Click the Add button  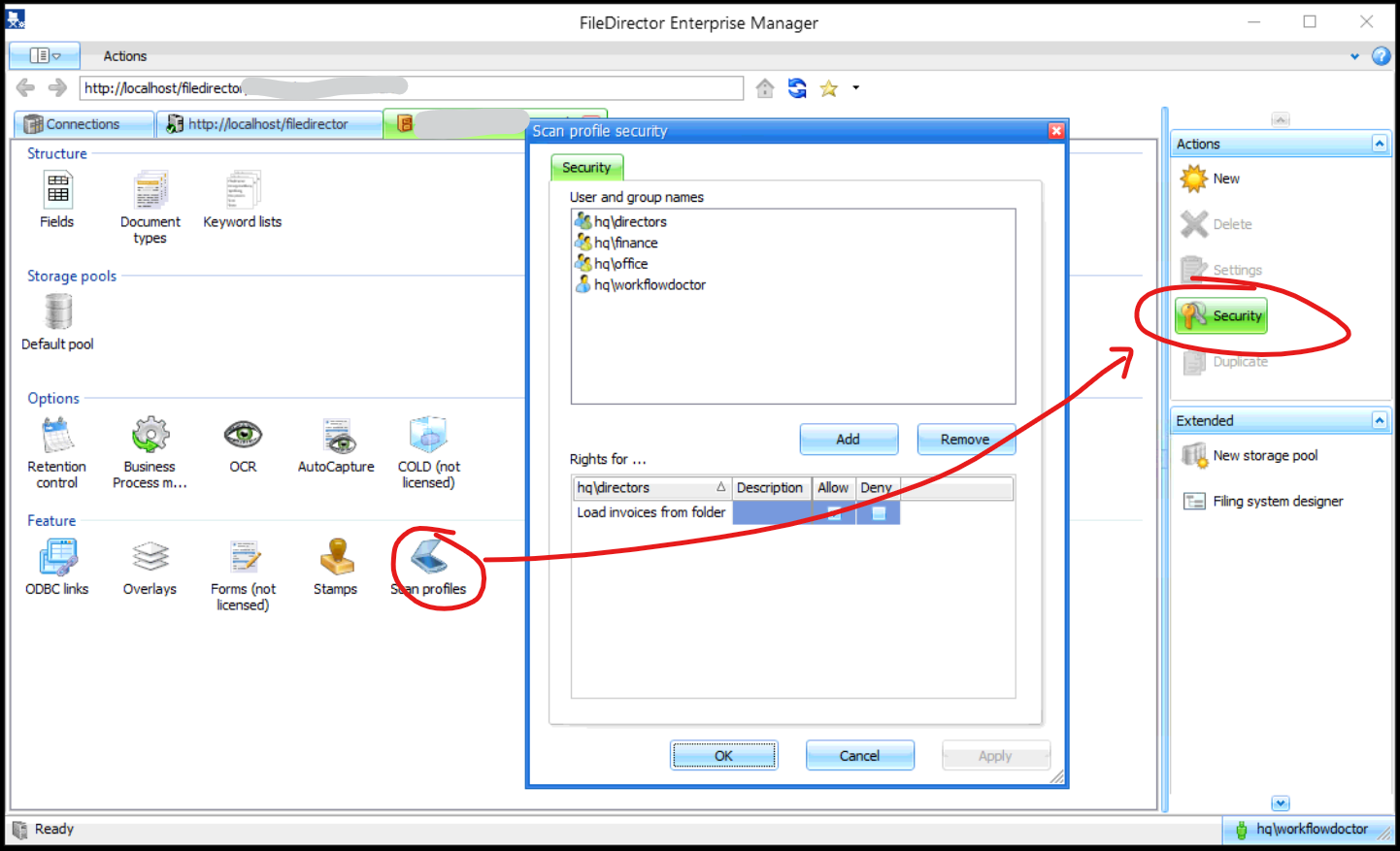pyautogui.click(x=849, y=439)
